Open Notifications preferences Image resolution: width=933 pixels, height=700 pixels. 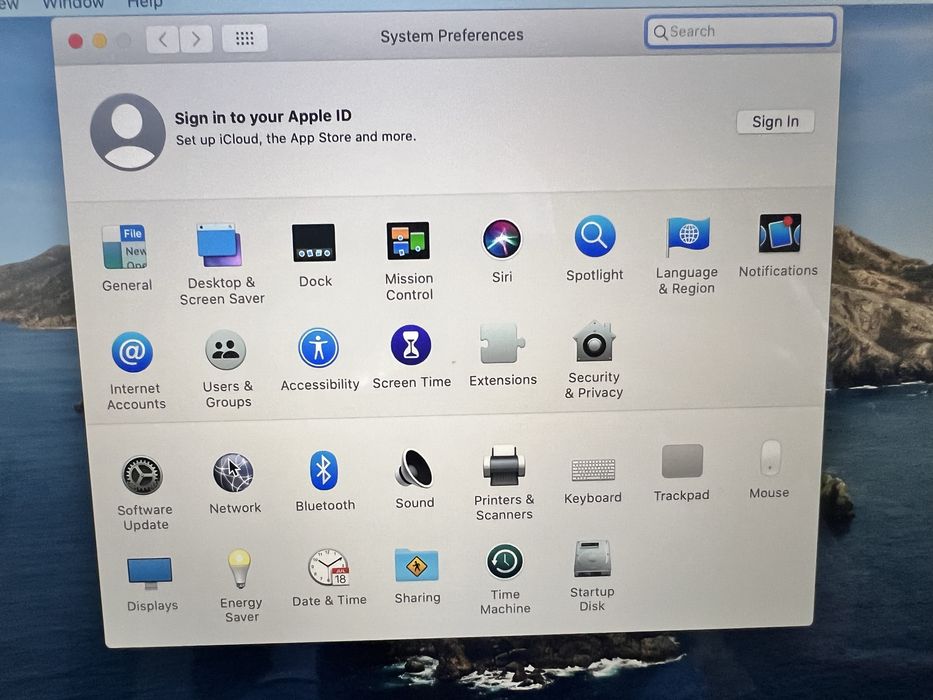coord(778,245)
